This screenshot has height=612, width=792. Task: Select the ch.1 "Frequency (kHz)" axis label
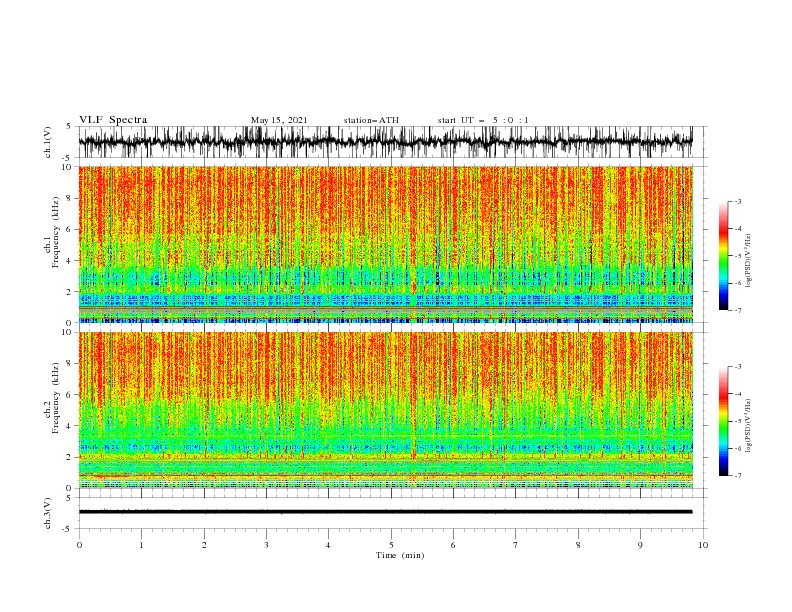56,232
